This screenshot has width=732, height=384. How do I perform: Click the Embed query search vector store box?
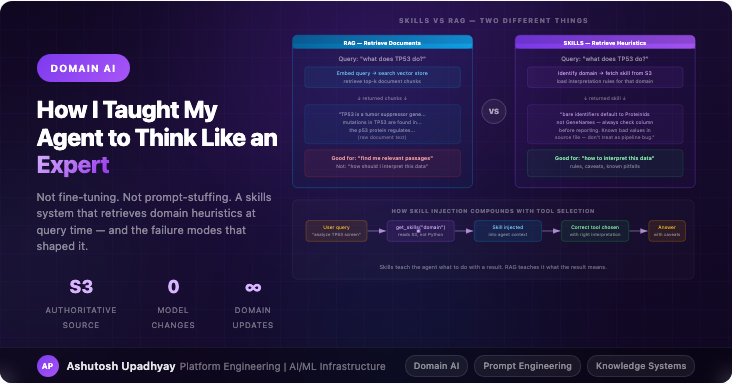point(382,77)
